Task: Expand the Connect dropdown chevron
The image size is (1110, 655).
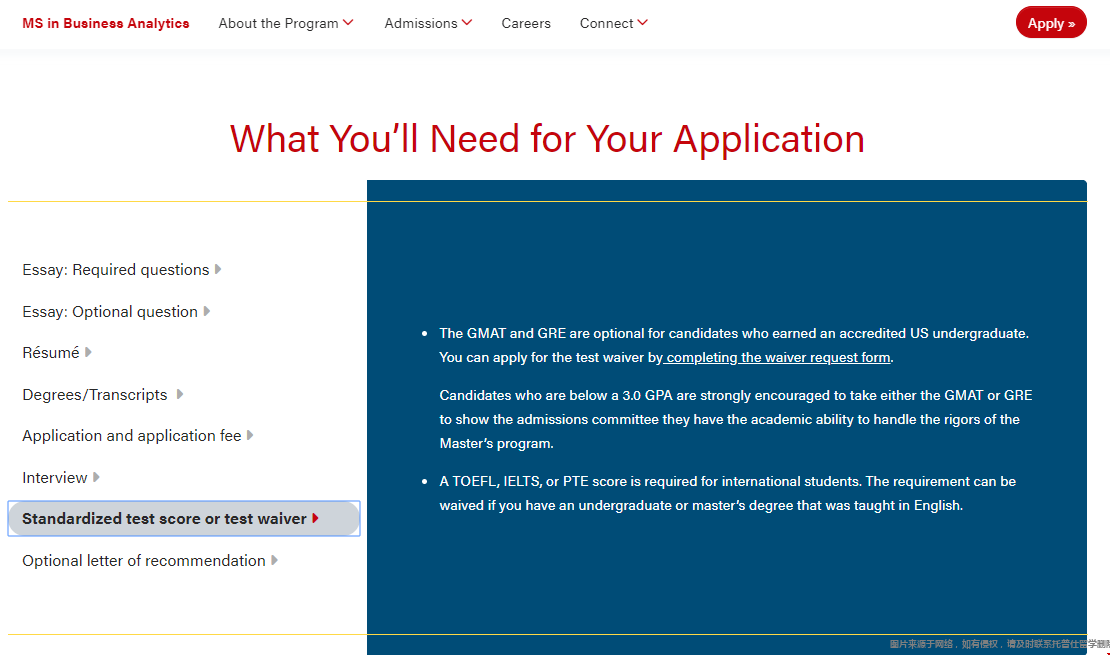Action: pyautogui.click(x=642, y=23)
